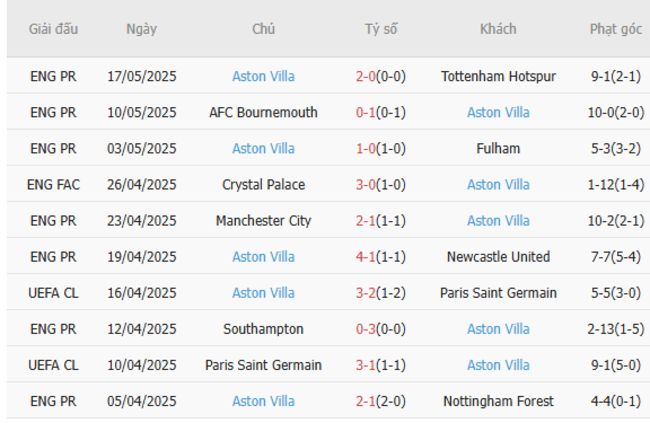Click the "Ngày" column header

(x=141, y=29)
